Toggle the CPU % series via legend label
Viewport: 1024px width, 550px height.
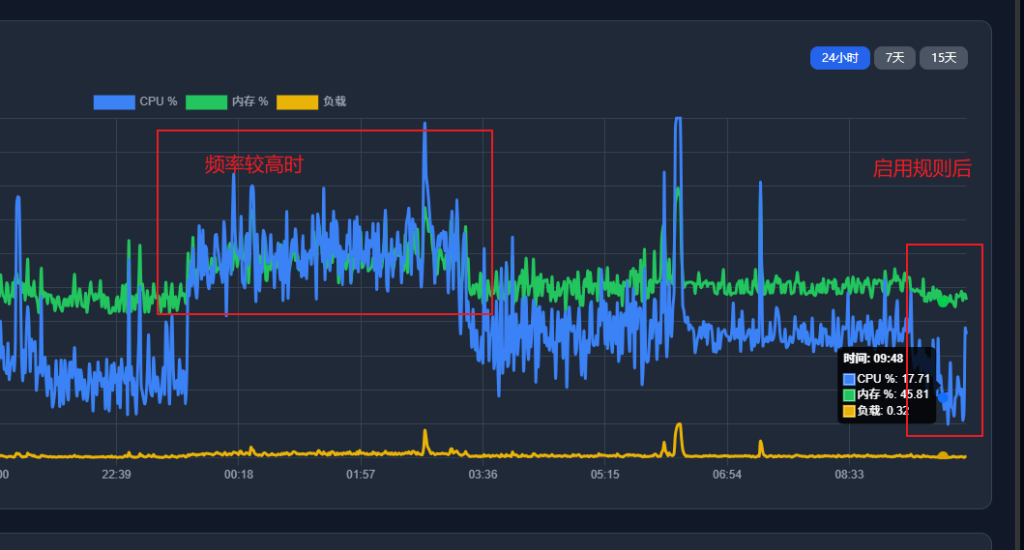point(158,102)
